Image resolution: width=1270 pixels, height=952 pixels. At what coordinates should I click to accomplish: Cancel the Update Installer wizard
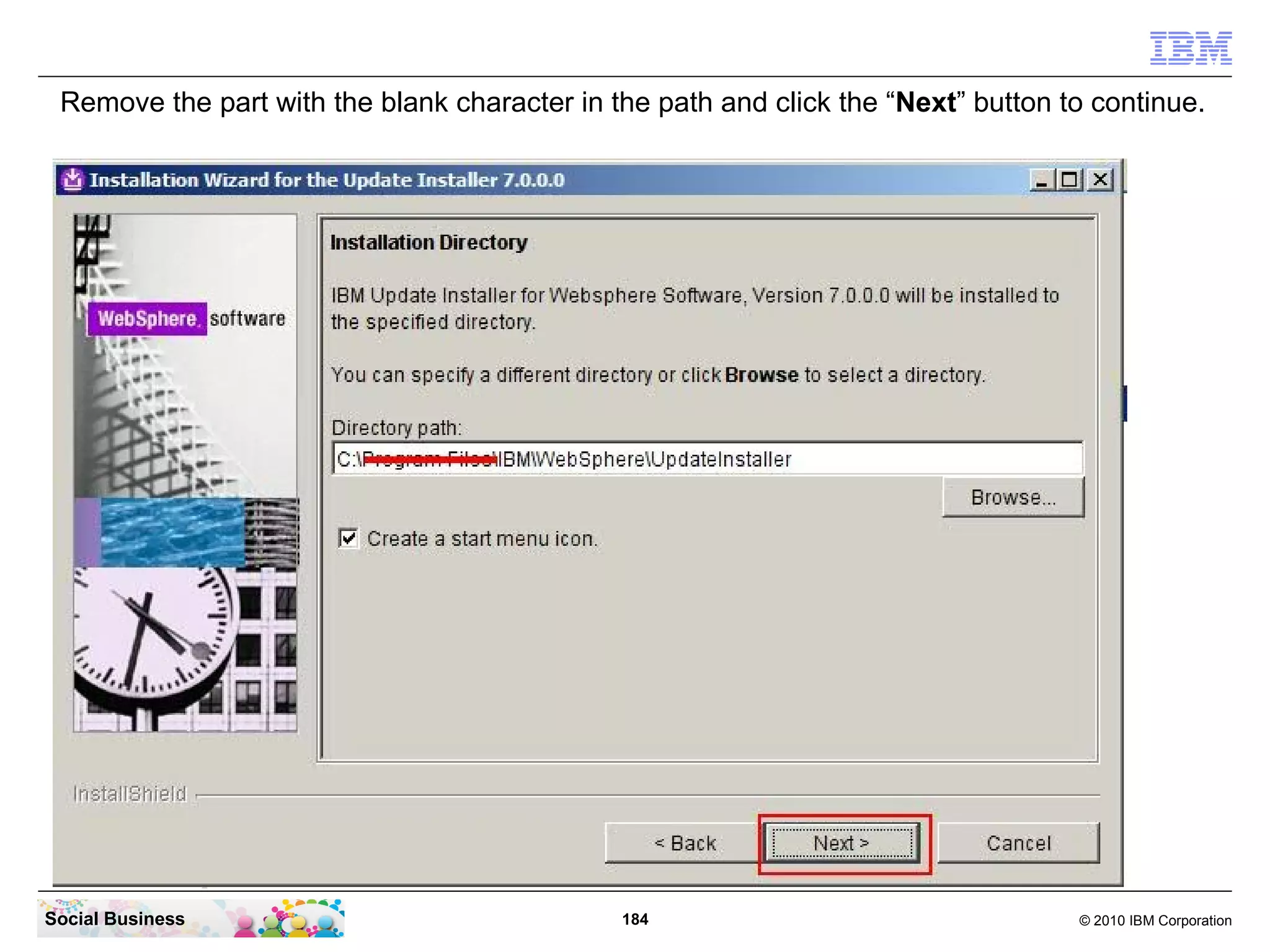point(1018,843)
